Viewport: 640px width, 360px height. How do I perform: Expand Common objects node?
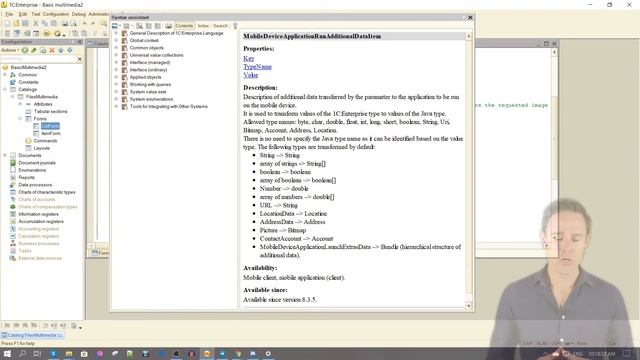pos(116,48)
